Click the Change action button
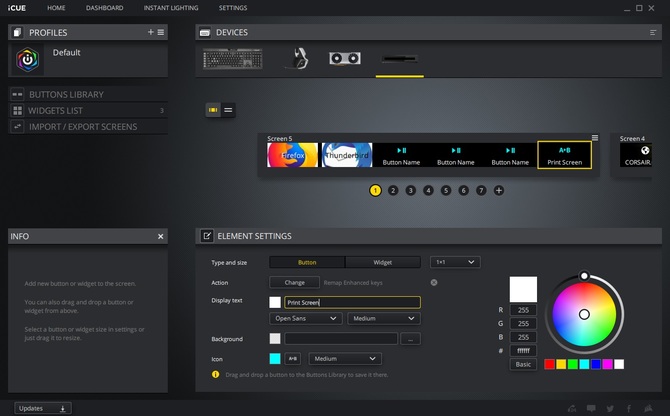This screenshot has height=416, width=670. 294,282
